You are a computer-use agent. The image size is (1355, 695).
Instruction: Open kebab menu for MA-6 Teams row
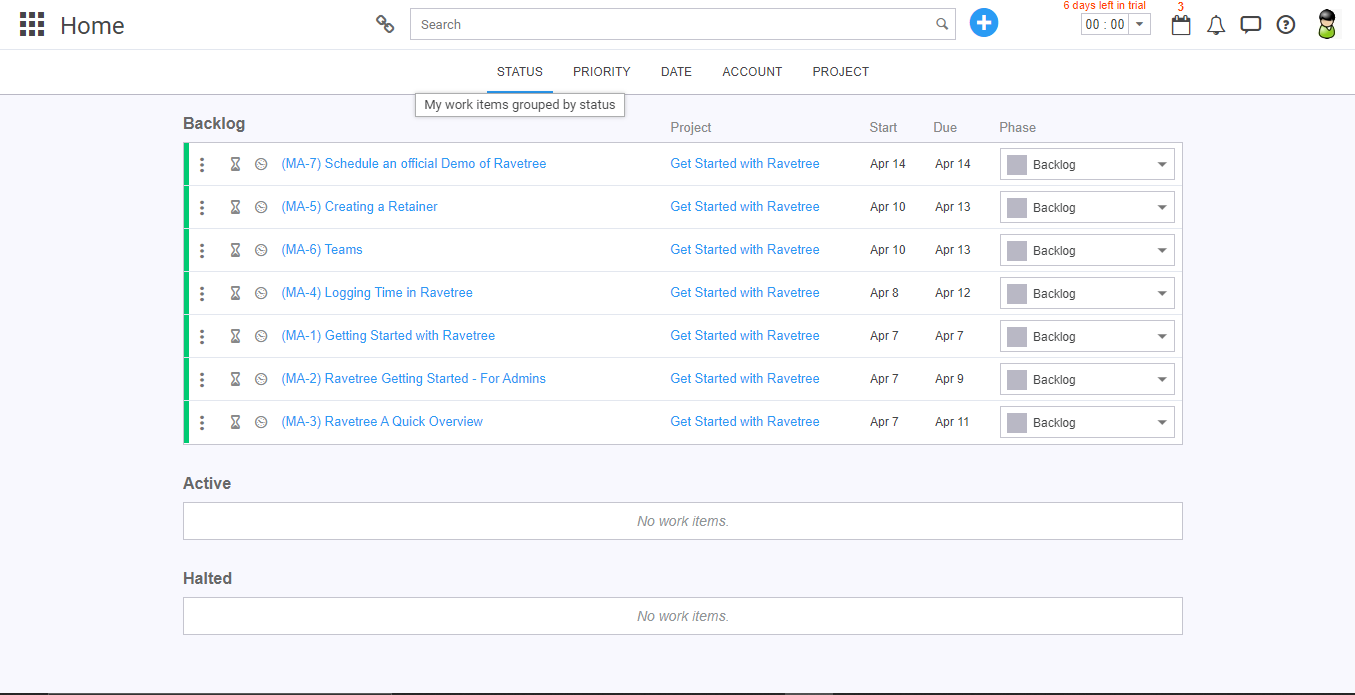(x=202, y=250)
